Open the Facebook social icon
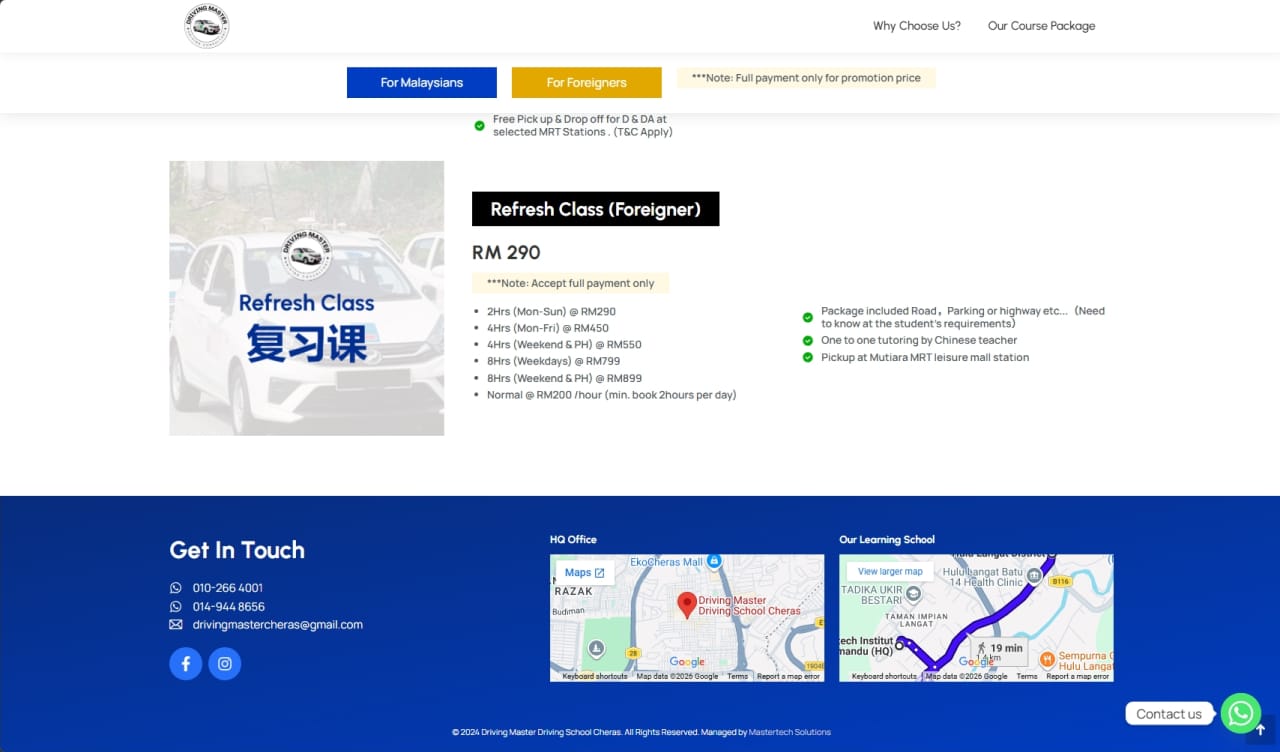The image size is (1280, 752). pos(186,664)
